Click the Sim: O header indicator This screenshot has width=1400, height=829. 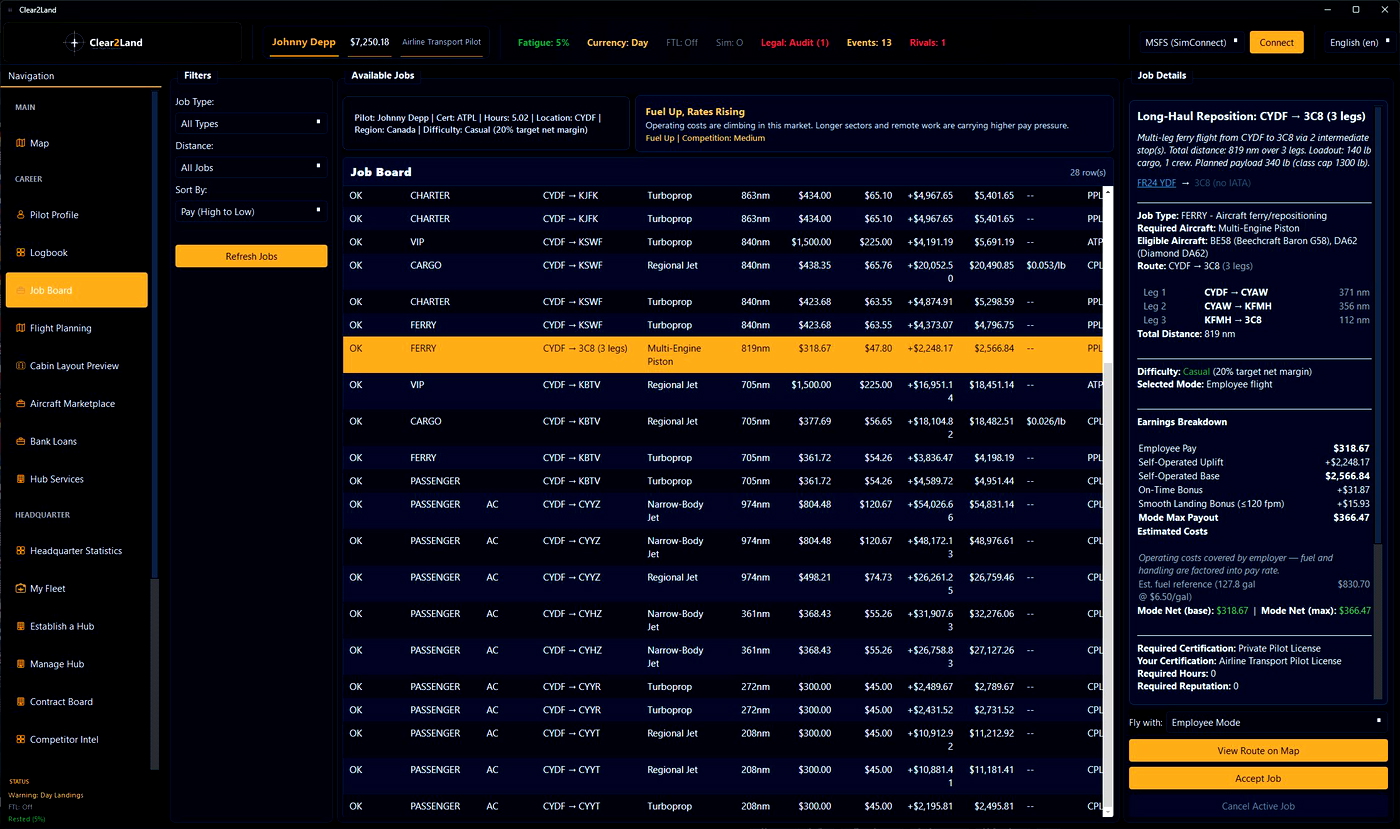click(x=730, y=43)
